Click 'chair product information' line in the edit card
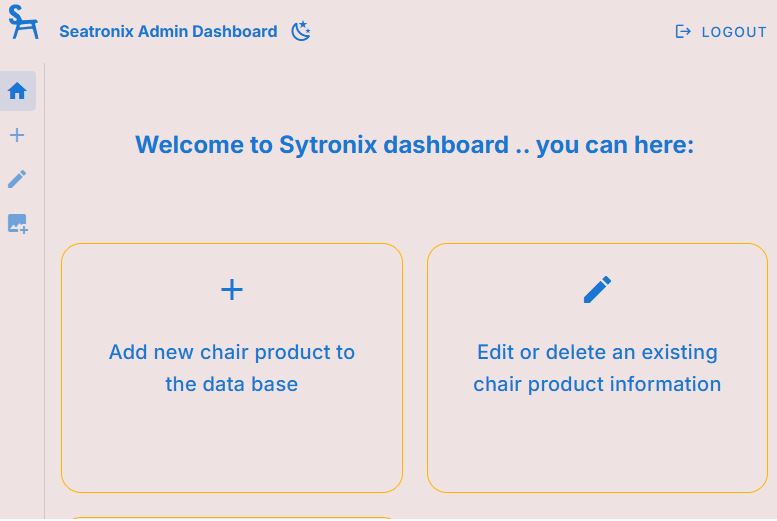Image resolution: width=777 pixels, height=521 pixels. [x=597, y=384]
